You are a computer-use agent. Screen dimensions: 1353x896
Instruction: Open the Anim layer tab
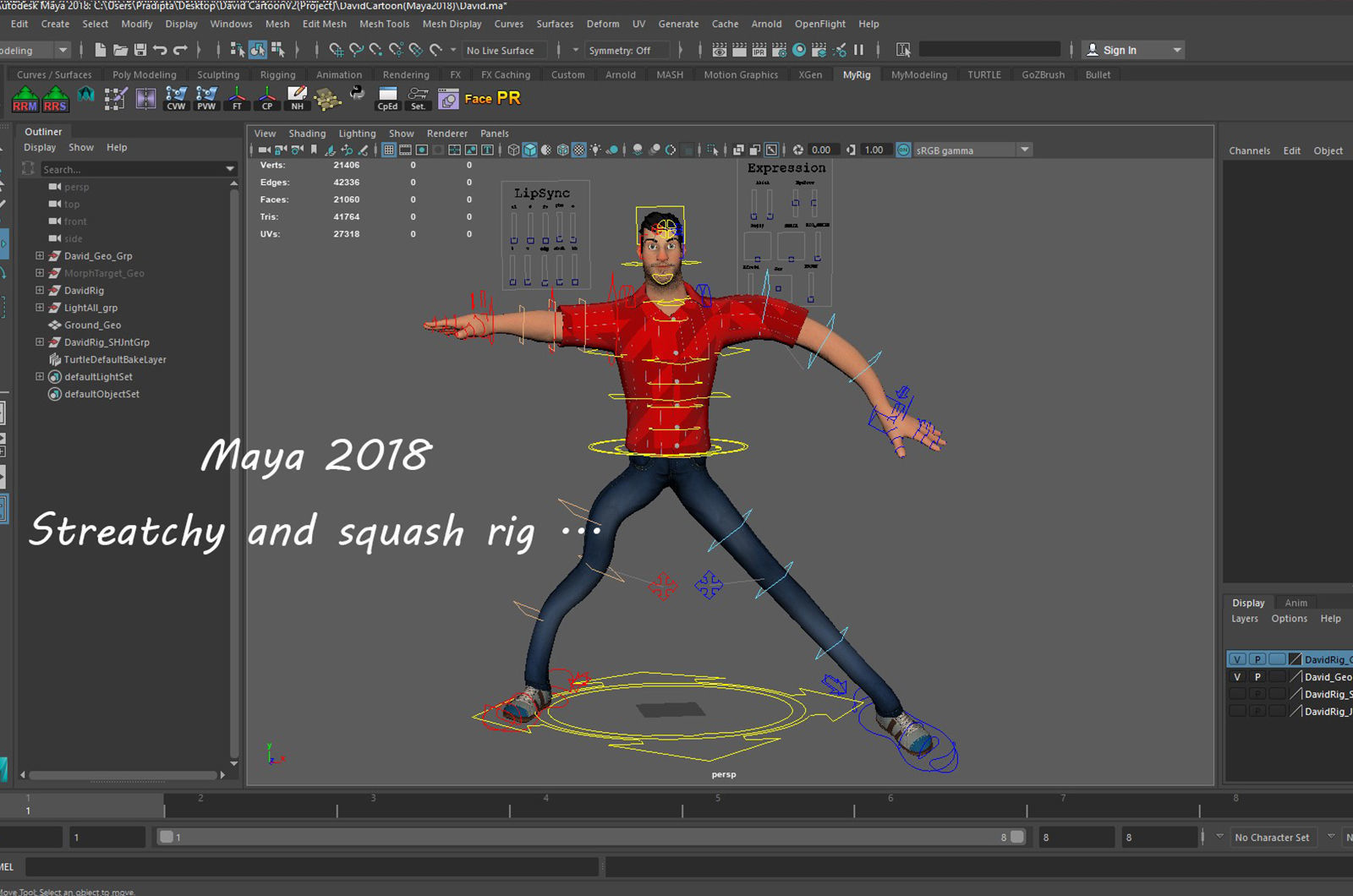[1295, 603]
